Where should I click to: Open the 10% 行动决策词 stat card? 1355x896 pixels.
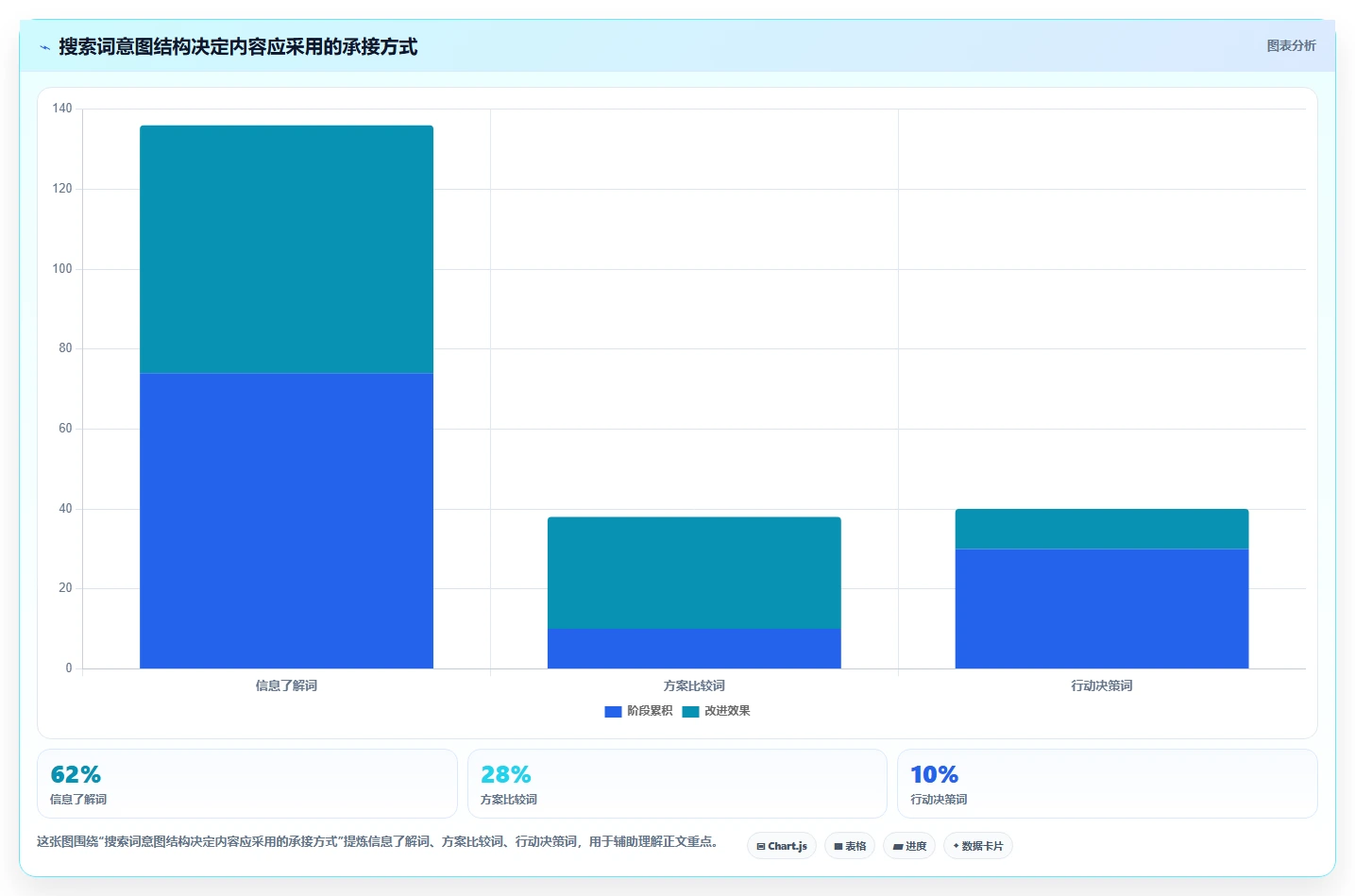coord(1108,784)
